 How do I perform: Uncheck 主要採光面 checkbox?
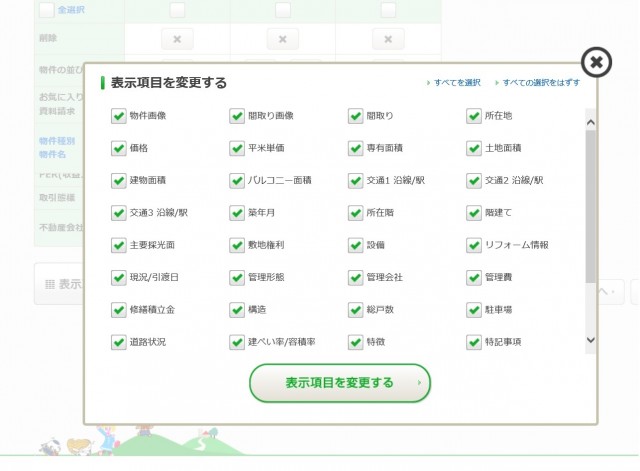pos(118,245)
